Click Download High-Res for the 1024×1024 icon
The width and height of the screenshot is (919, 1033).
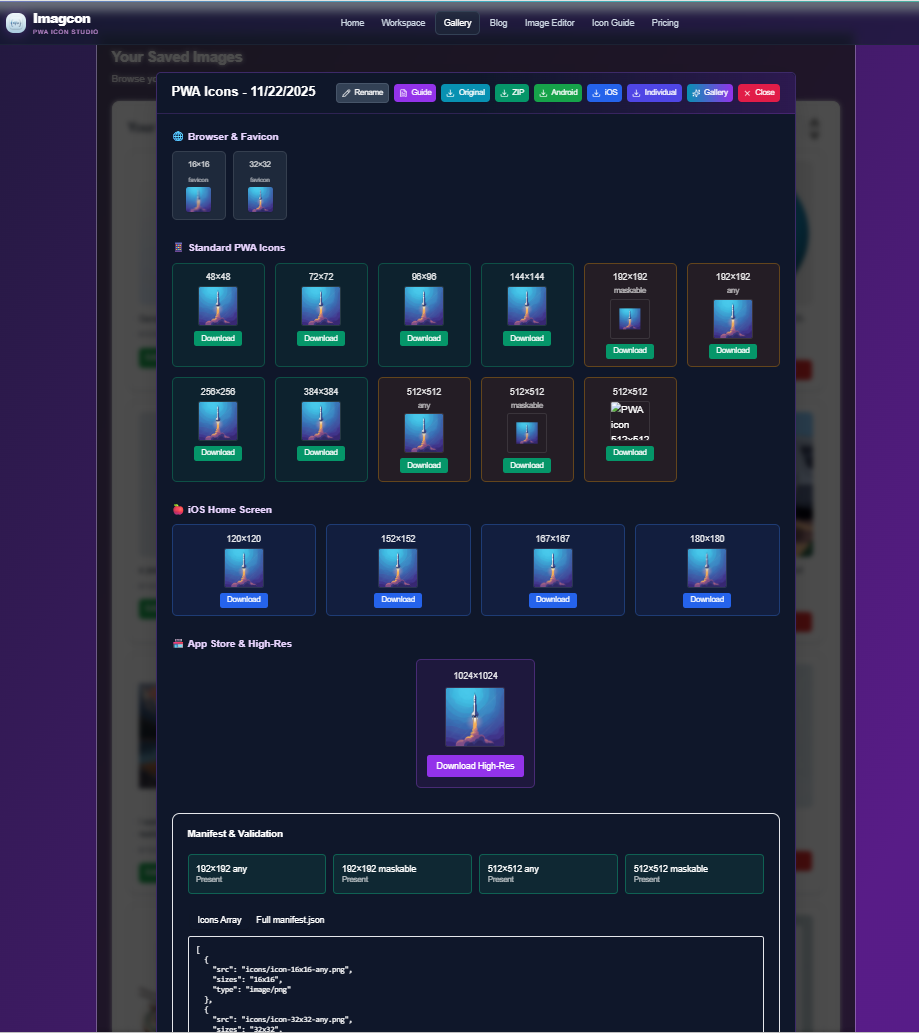[474, 765]
